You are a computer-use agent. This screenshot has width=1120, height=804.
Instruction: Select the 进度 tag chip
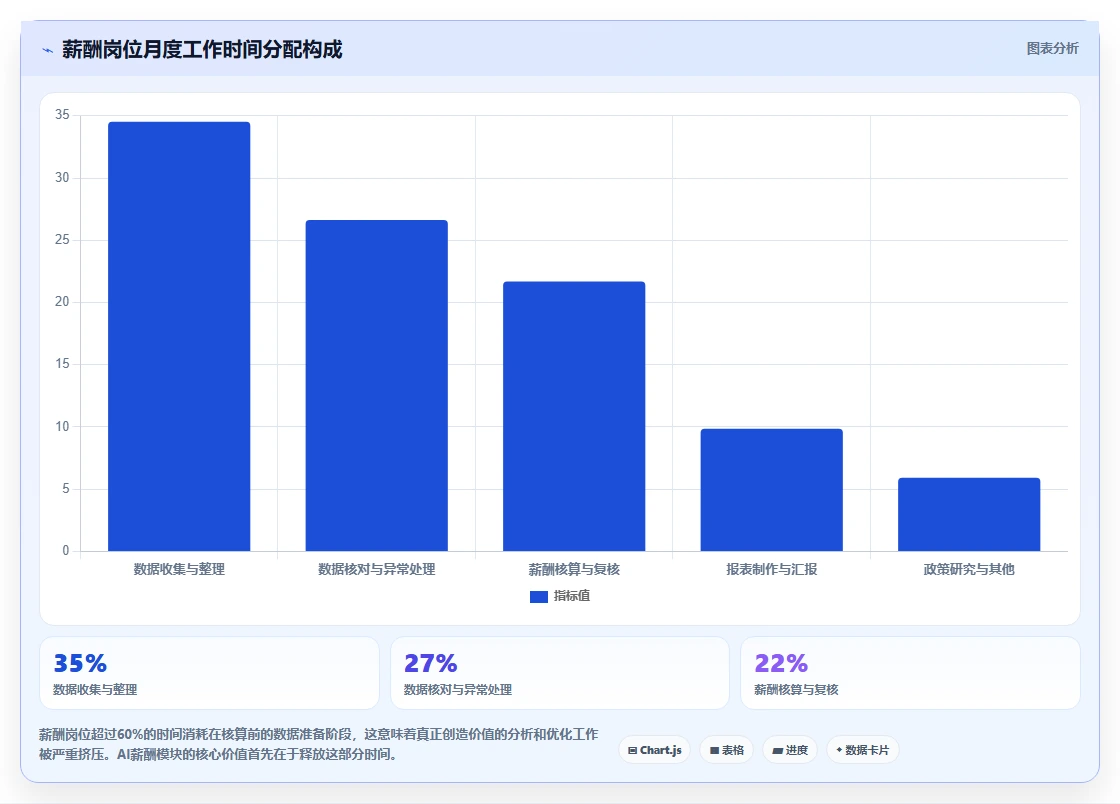coord(790,750)
